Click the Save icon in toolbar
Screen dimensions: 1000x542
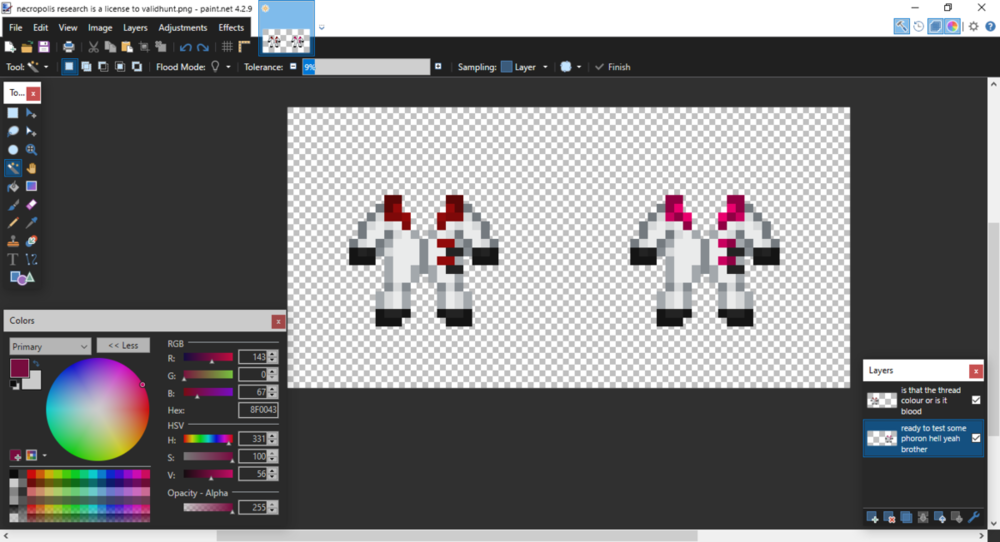click(44, 47)
